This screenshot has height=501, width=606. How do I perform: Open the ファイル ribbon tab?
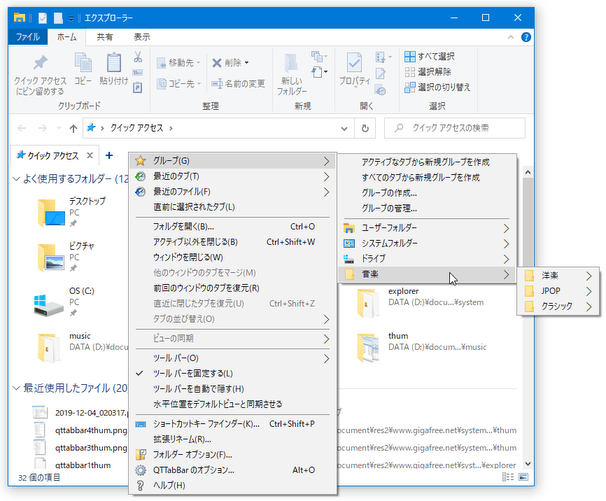point(28,37)
